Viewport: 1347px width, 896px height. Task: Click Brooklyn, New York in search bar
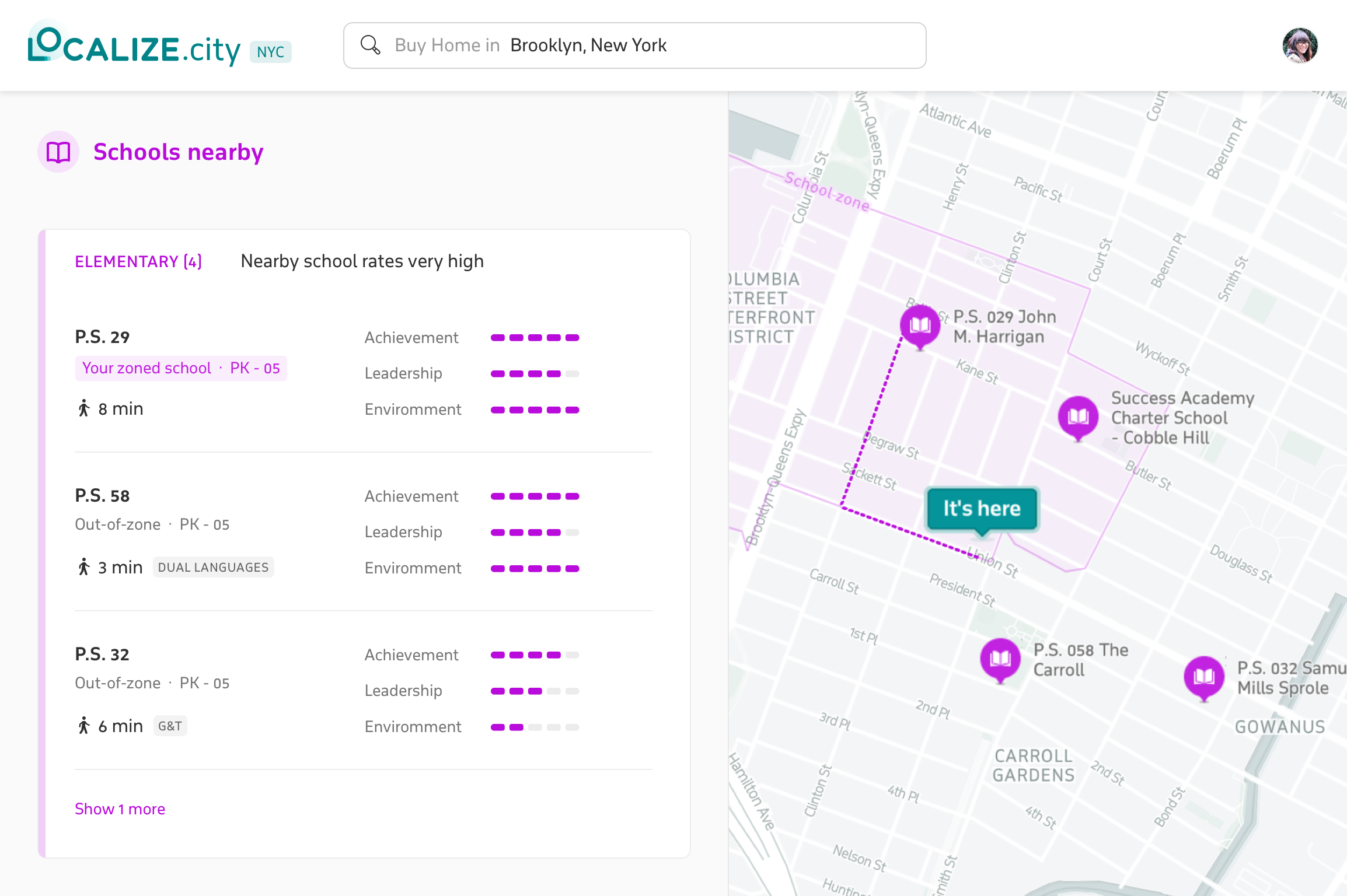pyautogui.click(x=588, y=45)
